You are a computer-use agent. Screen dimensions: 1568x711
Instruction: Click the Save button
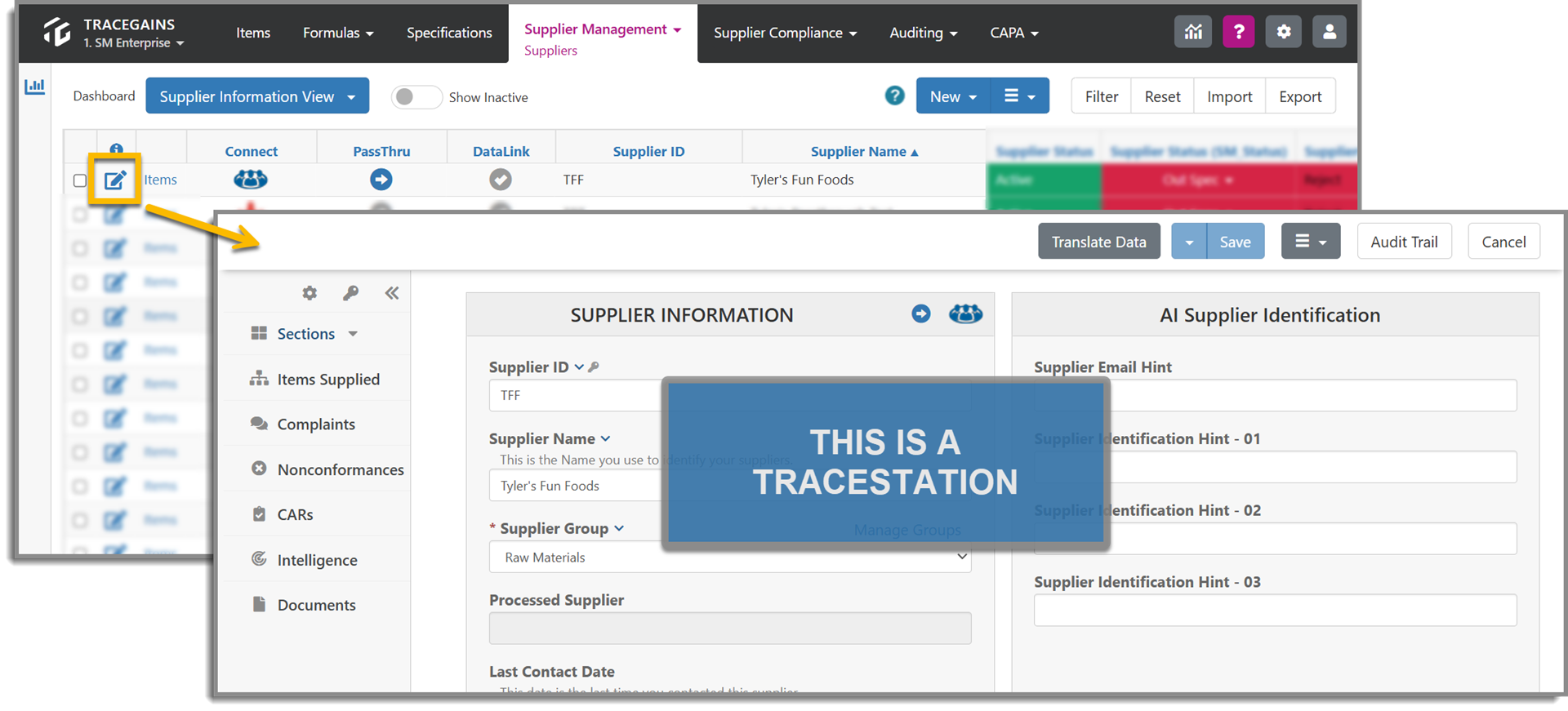pyautogui.click(x=1235, y=242)
